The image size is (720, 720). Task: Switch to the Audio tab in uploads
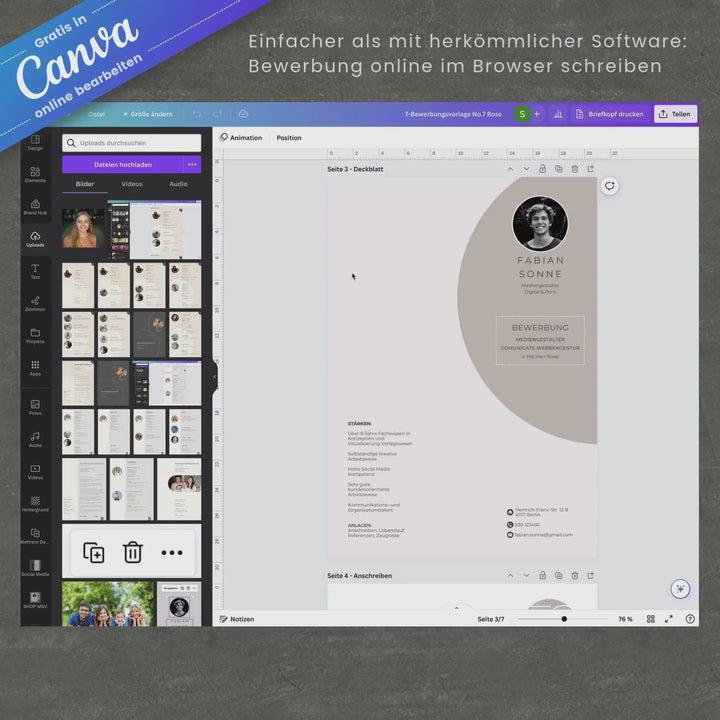(179, 184)
